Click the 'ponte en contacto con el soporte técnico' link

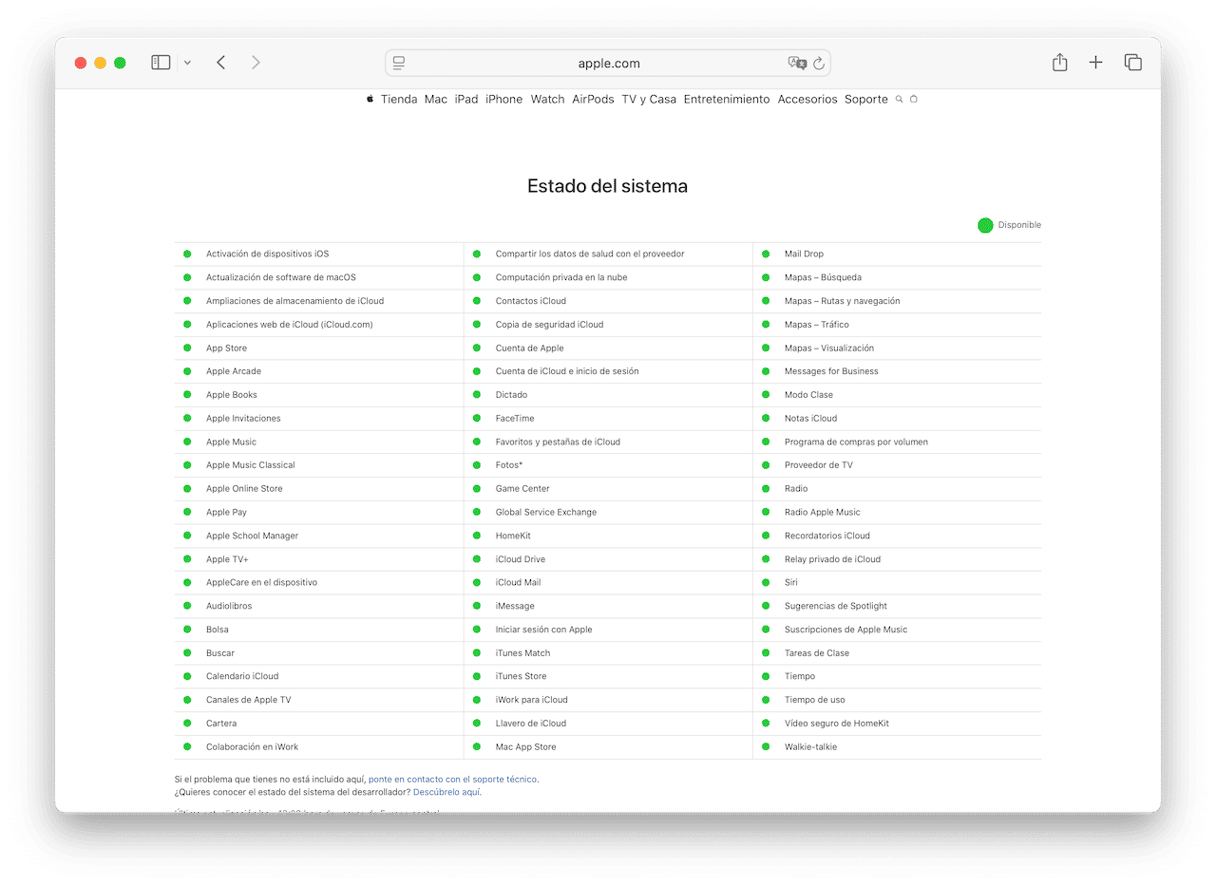coord(452,779)
